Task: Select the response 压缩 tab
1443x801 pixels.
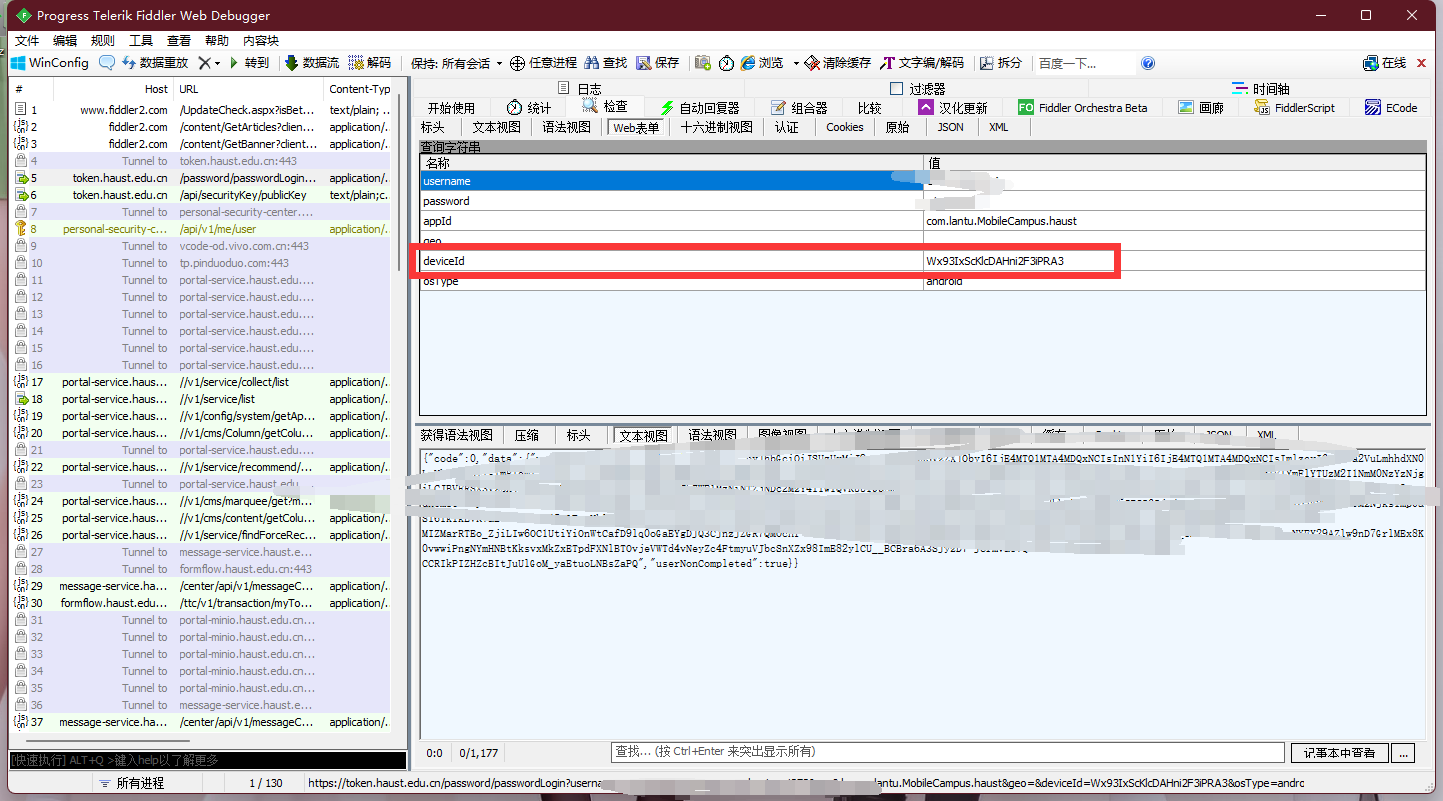Action: pos(527,435)
